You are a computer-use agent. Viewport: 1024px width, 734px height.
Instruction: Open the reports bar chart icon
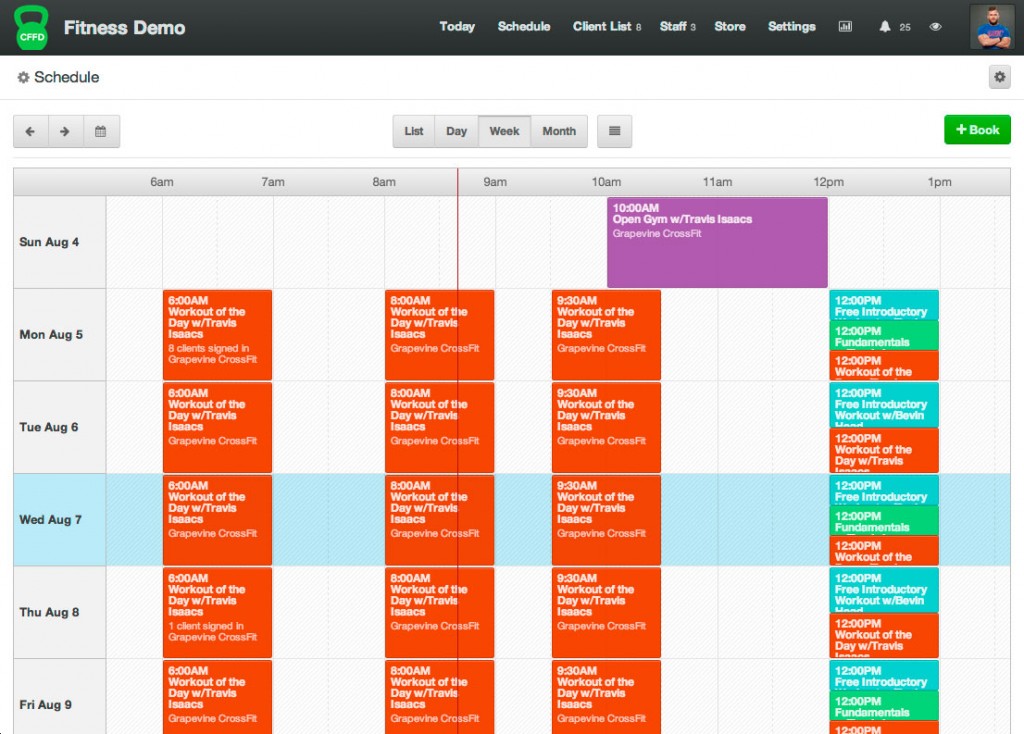coord(845,27)
